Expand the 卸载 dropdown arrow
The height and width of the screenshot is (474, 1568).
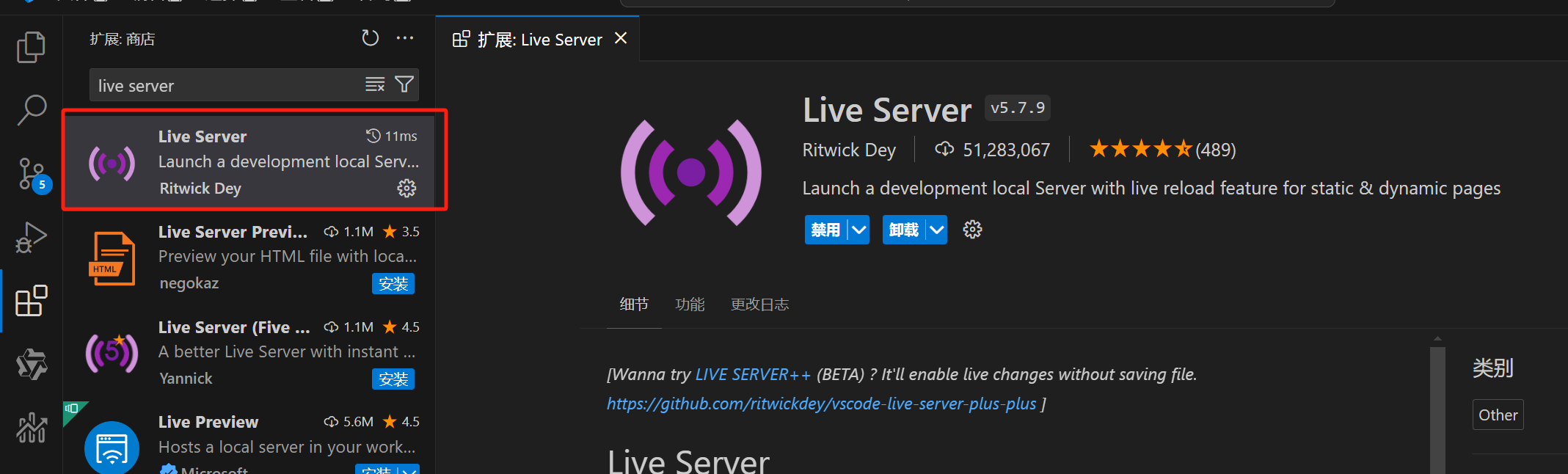click(936, 230)
